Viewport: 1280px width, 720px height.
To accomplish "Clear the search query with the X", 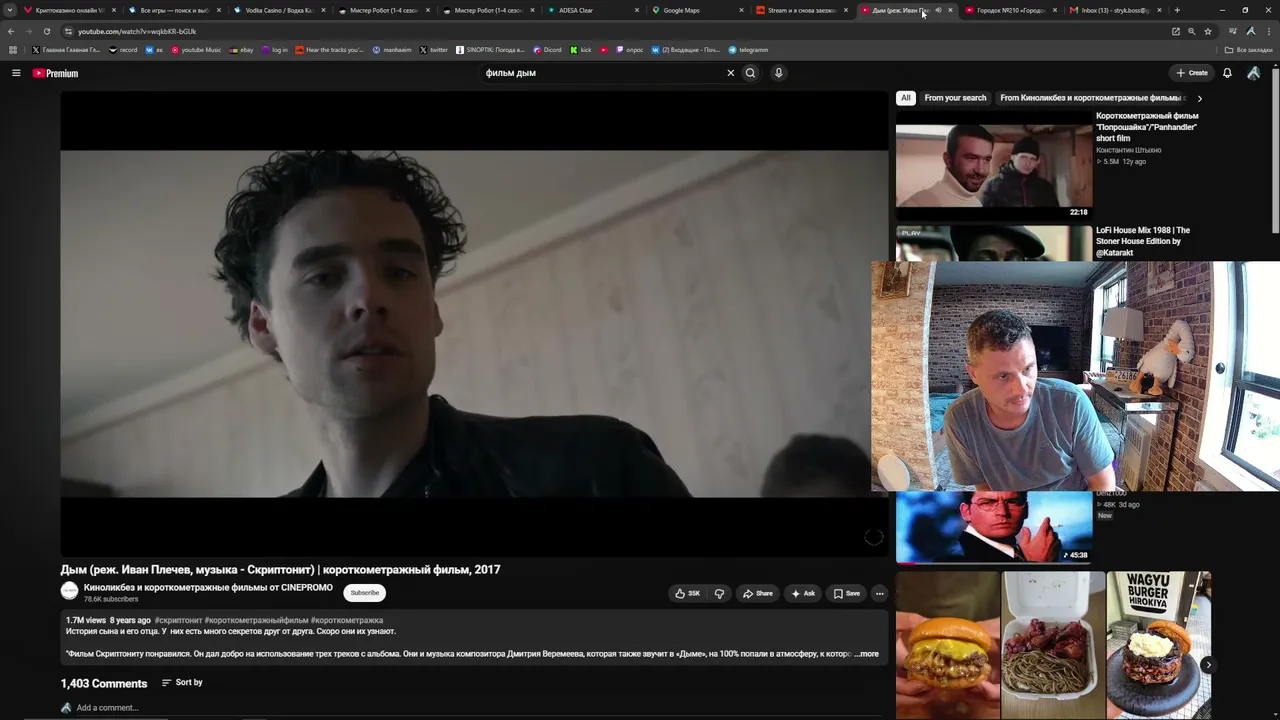I will pos(730,73).
